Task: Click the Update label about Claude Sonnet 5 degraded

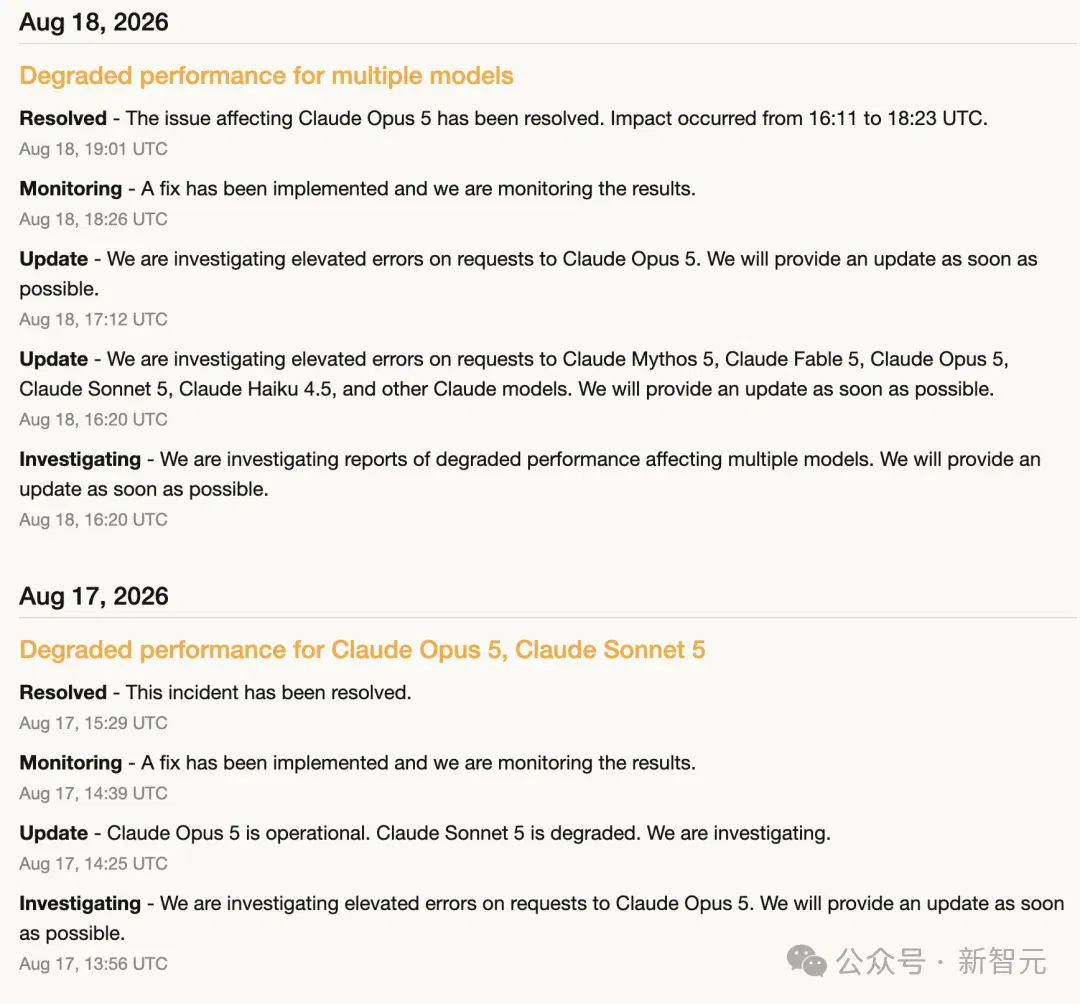Action: coord(54,833)
